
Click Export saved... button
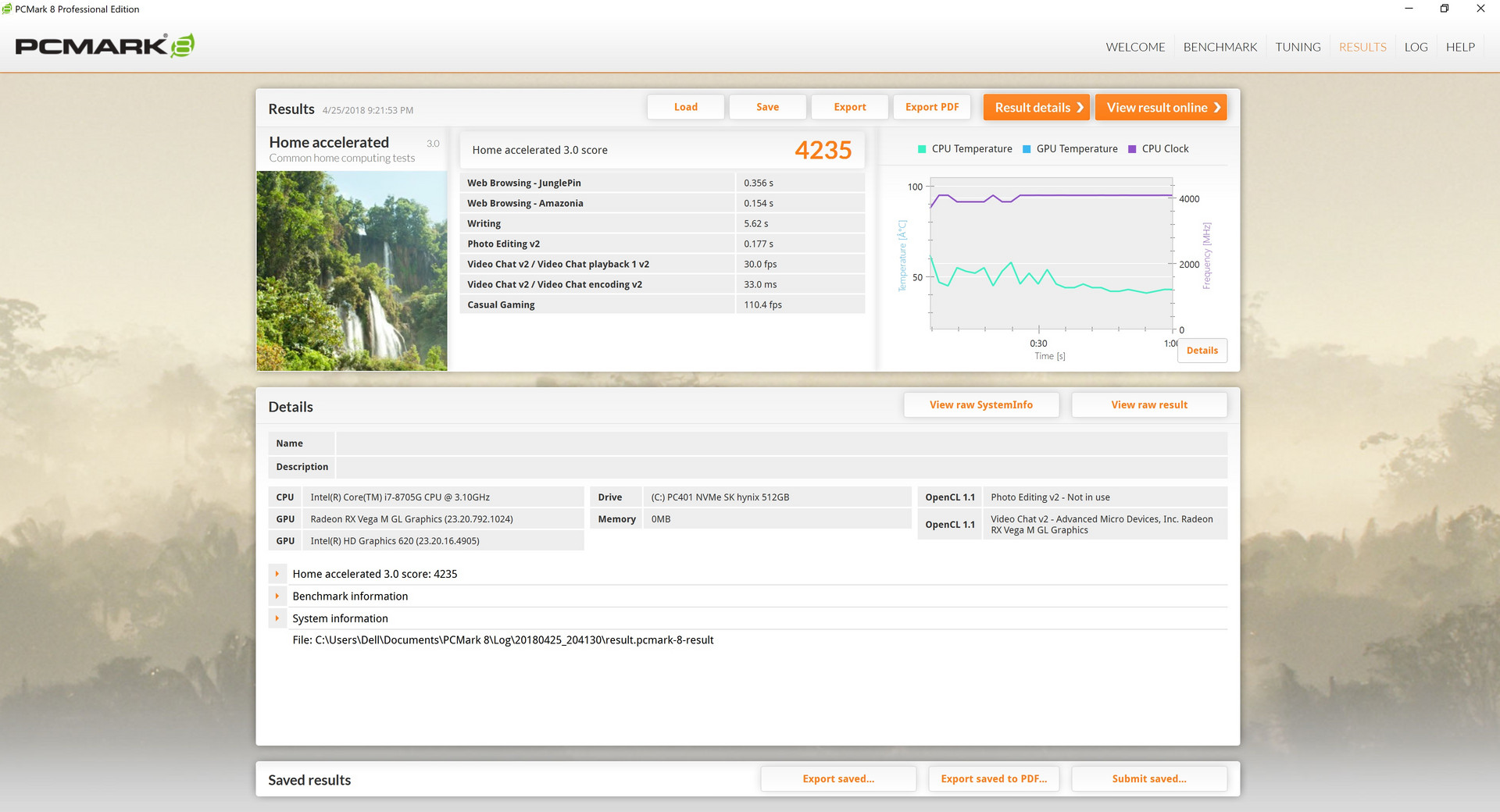[x=838, y=778]
